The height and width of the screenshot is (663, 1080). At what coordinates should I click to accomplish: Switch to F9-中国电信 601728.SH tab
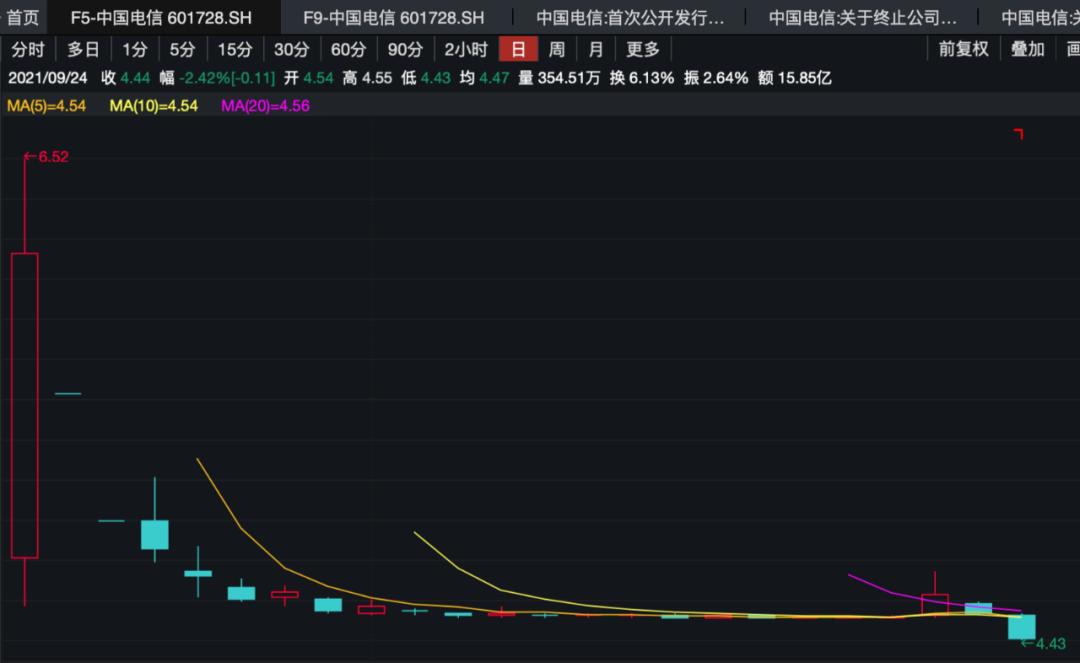pyautogui.click(x=393, y=17)
